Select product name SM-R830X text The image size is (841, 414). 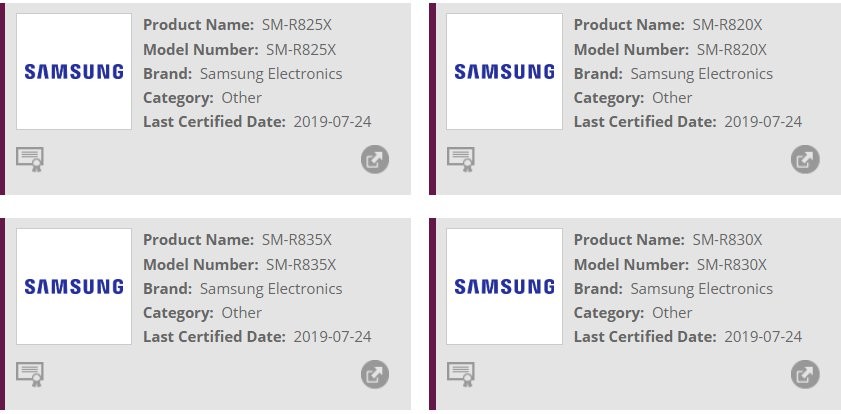pyautogui.click(x=727, y=240)
